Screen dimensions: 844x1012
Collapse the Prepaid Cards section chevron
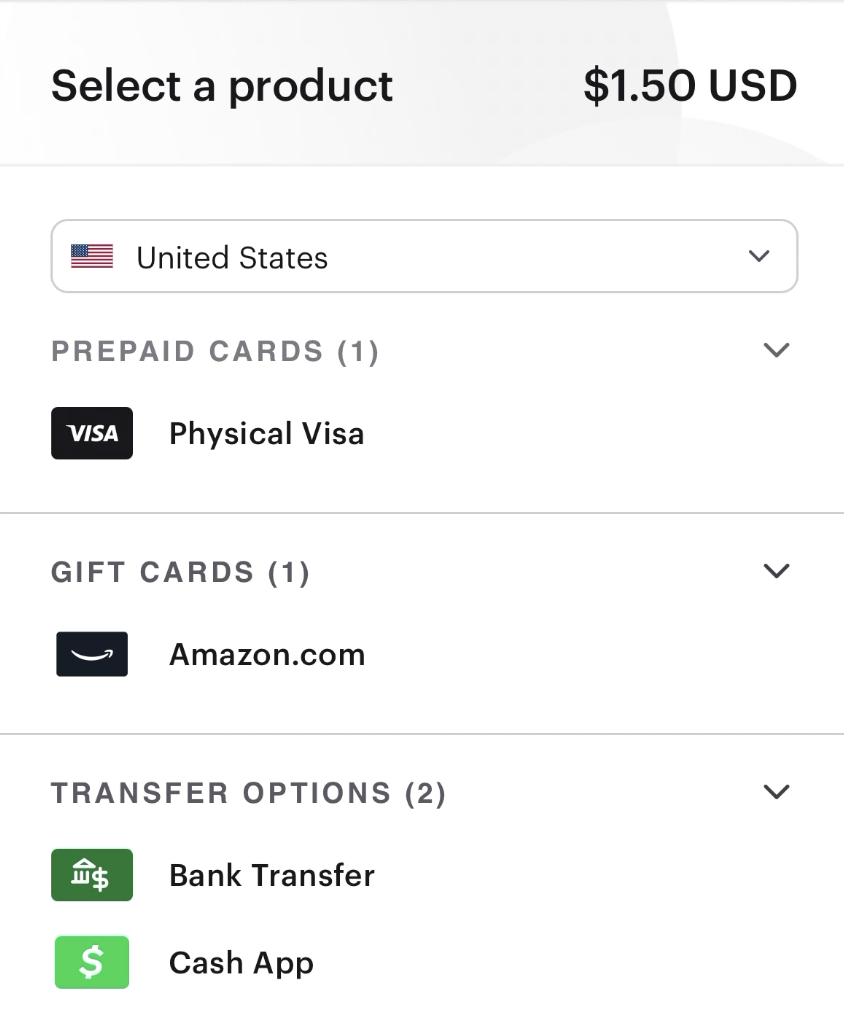(x=776, y=350)
